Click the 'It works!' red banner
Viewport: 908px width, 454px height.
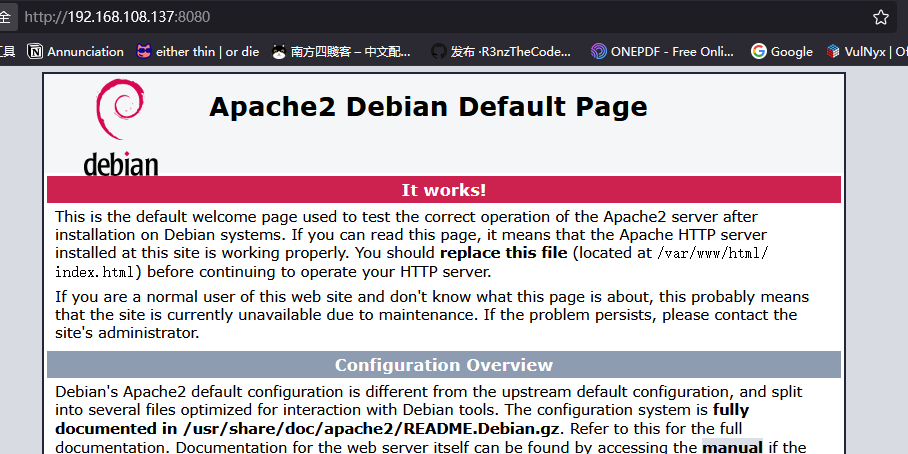[x=444, y=190]
